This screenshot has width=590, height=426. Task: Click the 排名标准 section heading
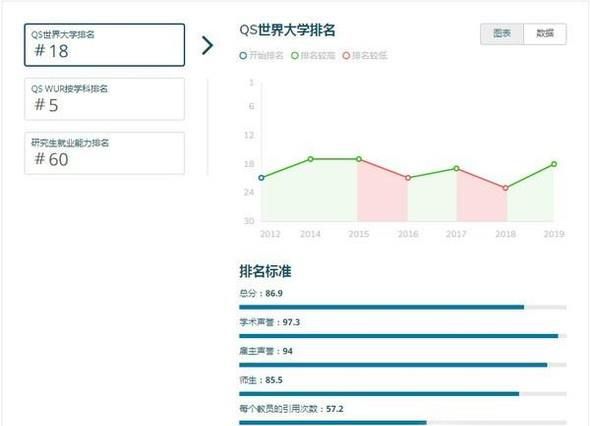click(x=265, y=271)
